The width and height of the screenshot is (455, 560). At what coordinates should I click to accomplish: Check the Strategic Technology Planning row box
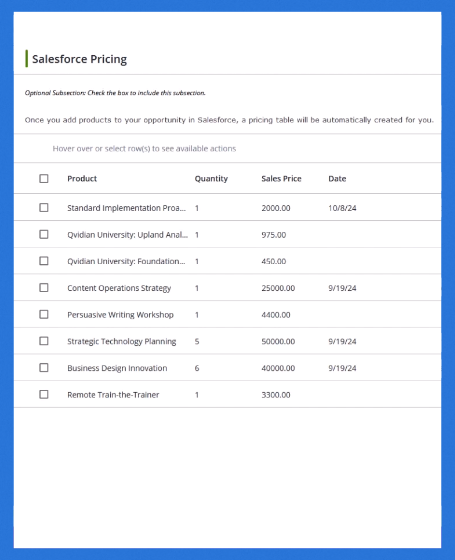44,341
